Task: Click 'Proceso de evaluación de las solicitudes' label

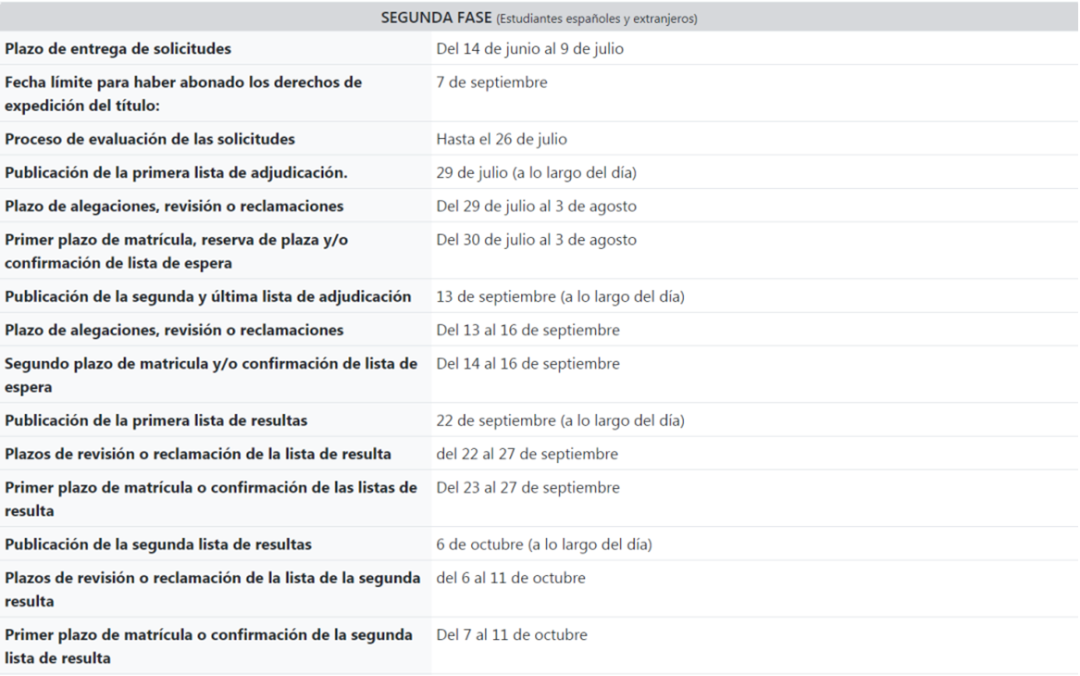Action: click(x=150, y=139)
